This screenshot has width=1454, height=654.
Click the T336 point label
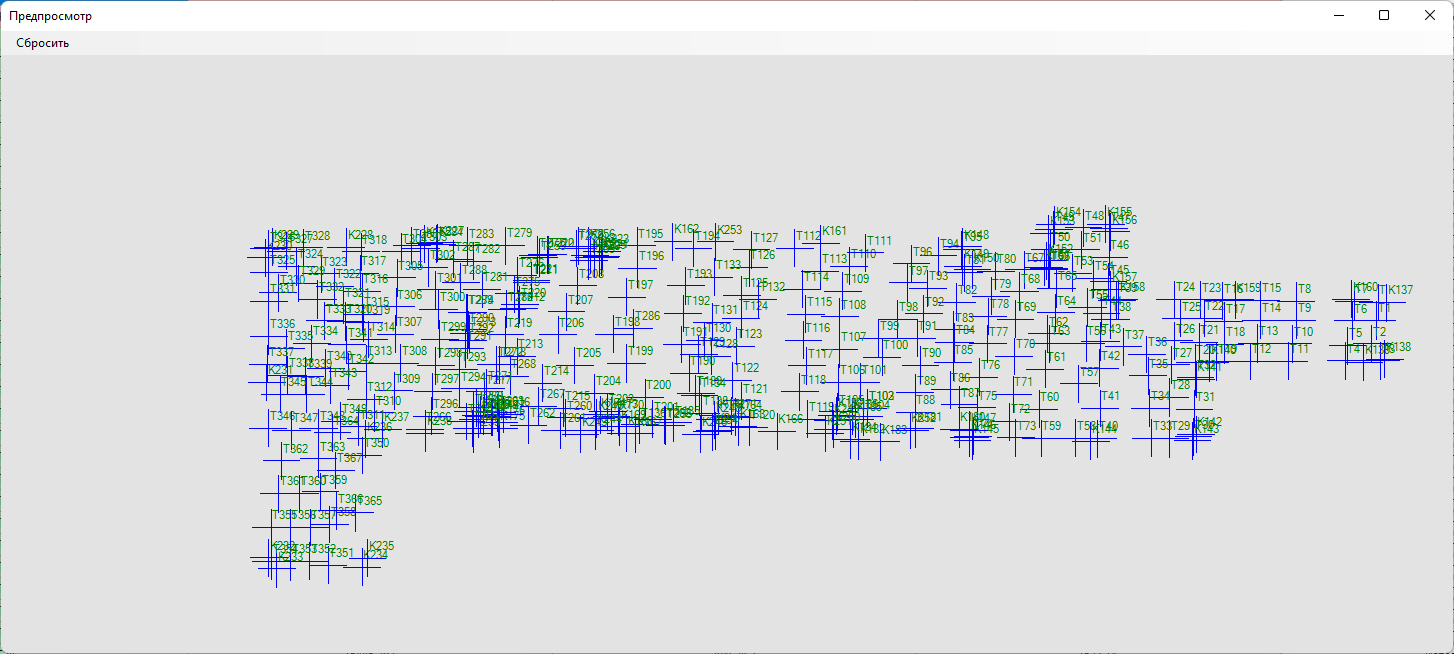pyautogui.click(x=283, y=324)
